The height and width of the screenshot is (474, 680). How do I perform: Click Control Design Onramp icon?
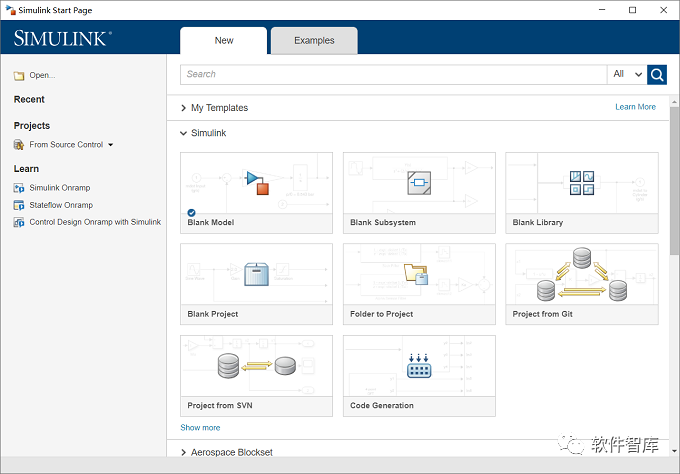[x=19, y=222]
